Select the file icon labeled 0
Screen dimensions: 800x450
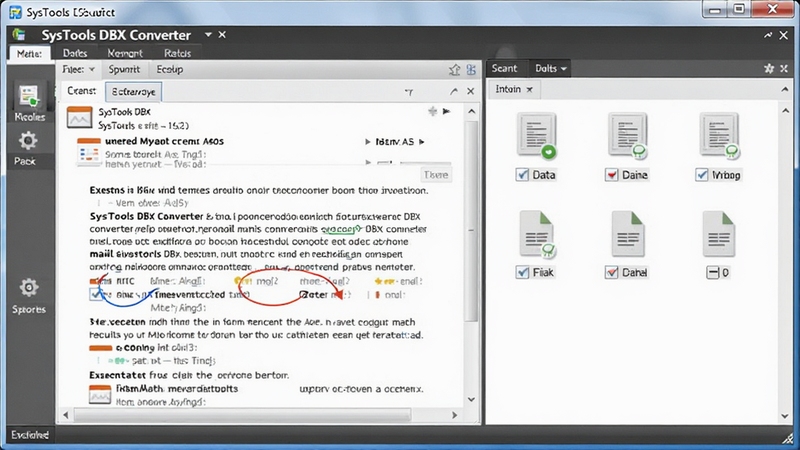719,234
